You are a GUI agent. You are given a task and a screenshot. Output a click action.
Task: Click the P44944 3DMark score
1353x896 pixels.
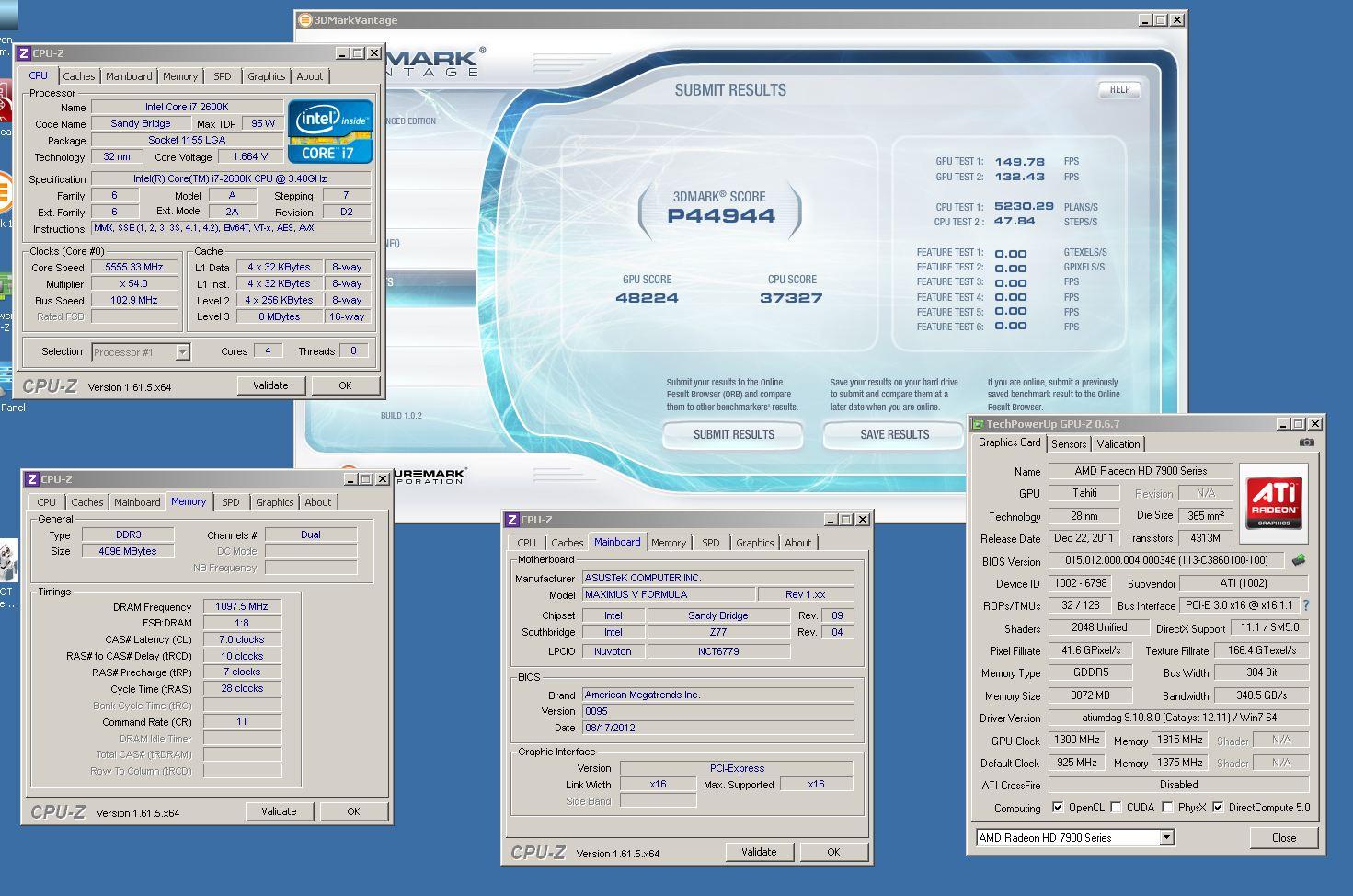pyautogui.click(x=721, y=216)
